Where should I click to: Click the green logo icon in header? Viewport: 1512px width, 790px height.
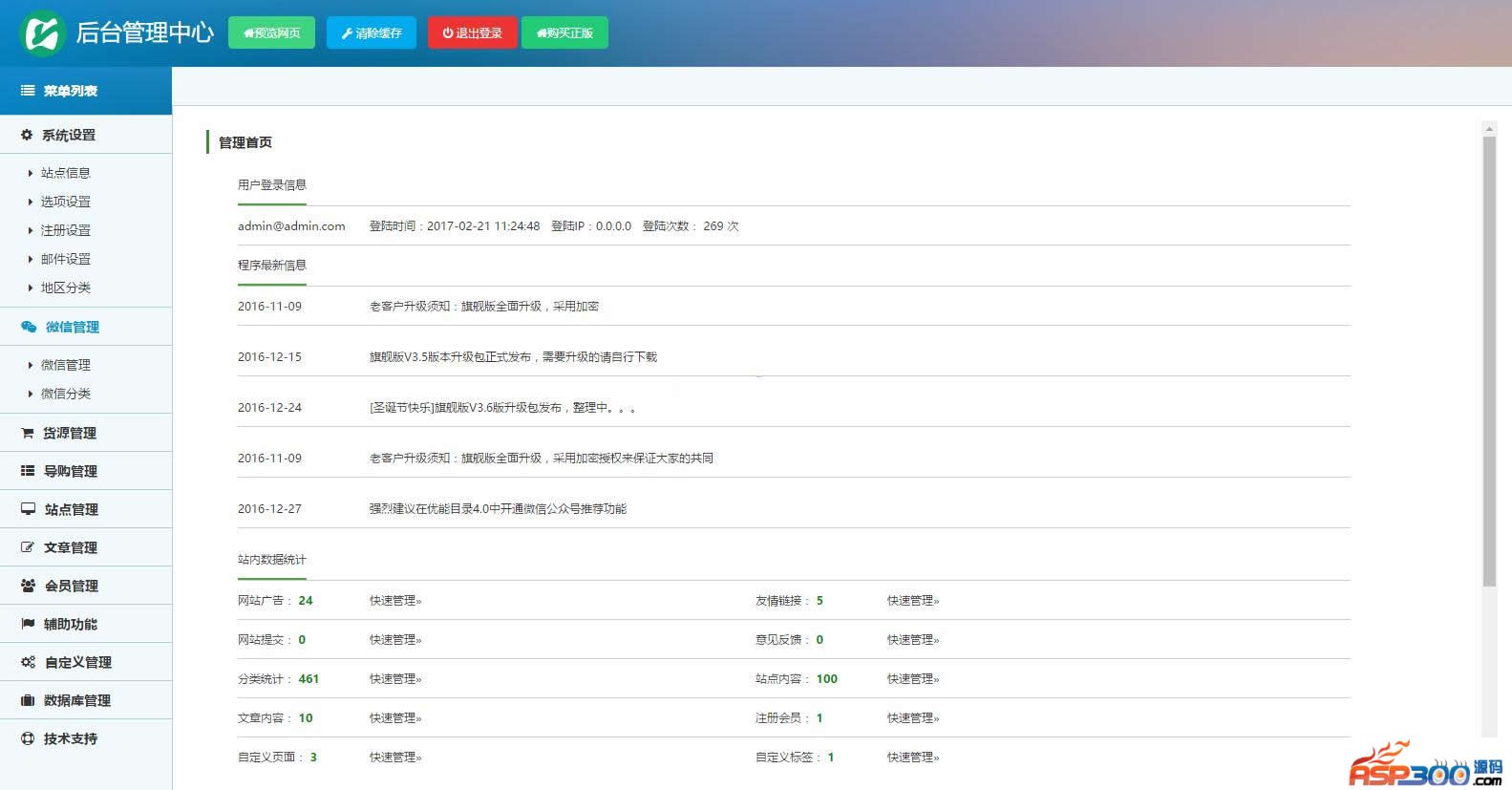(x=42, y=32)
